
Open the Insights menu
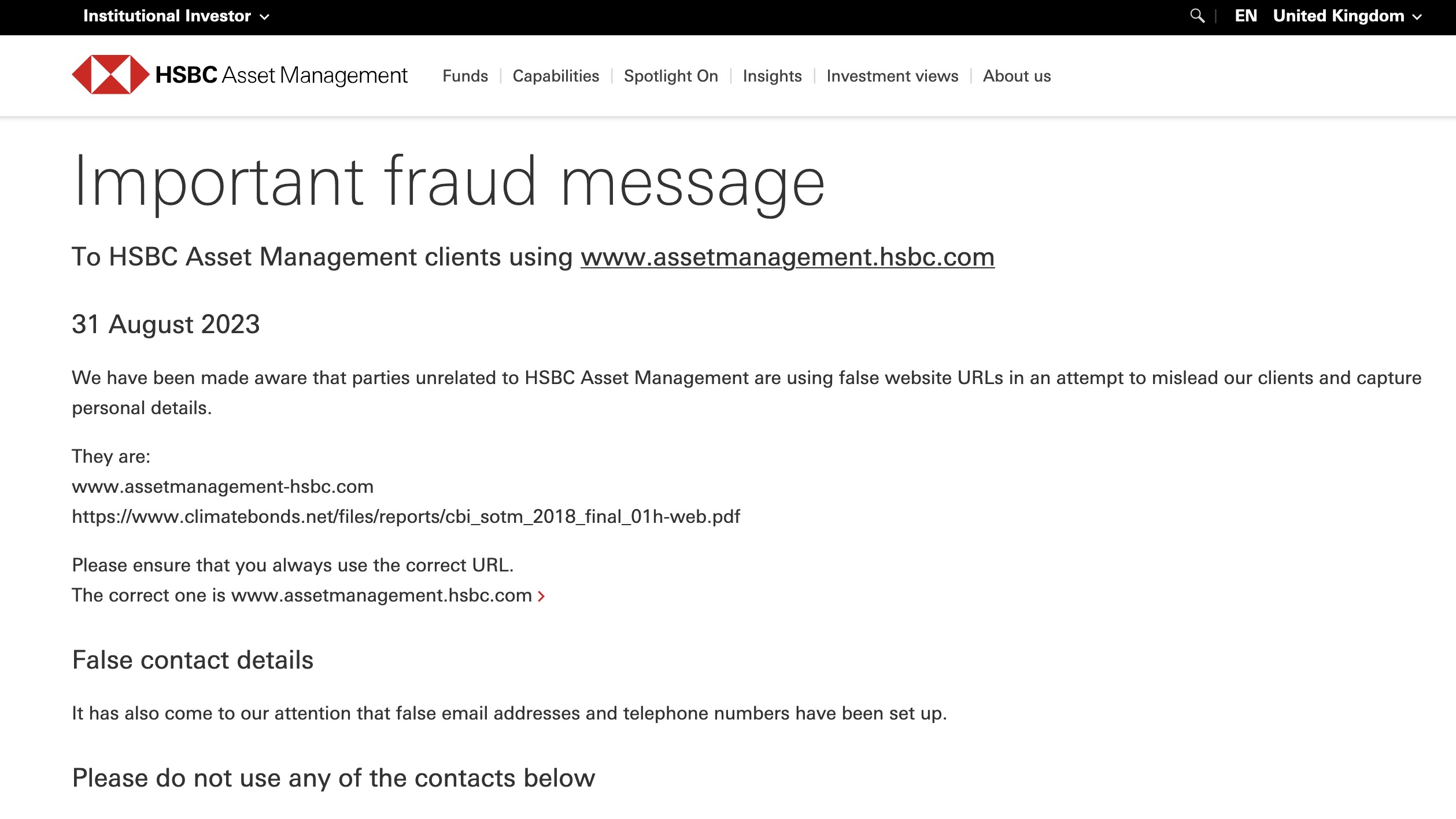pos(772,76)
